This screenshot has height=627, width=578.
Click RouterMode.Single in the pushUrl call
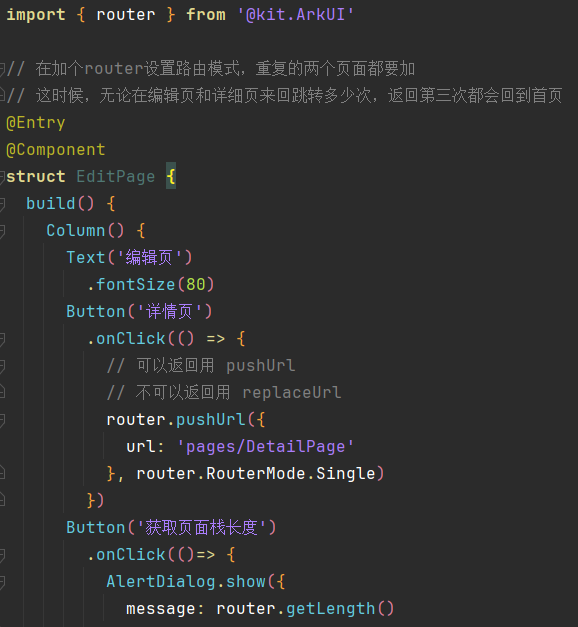coord(290,473)
